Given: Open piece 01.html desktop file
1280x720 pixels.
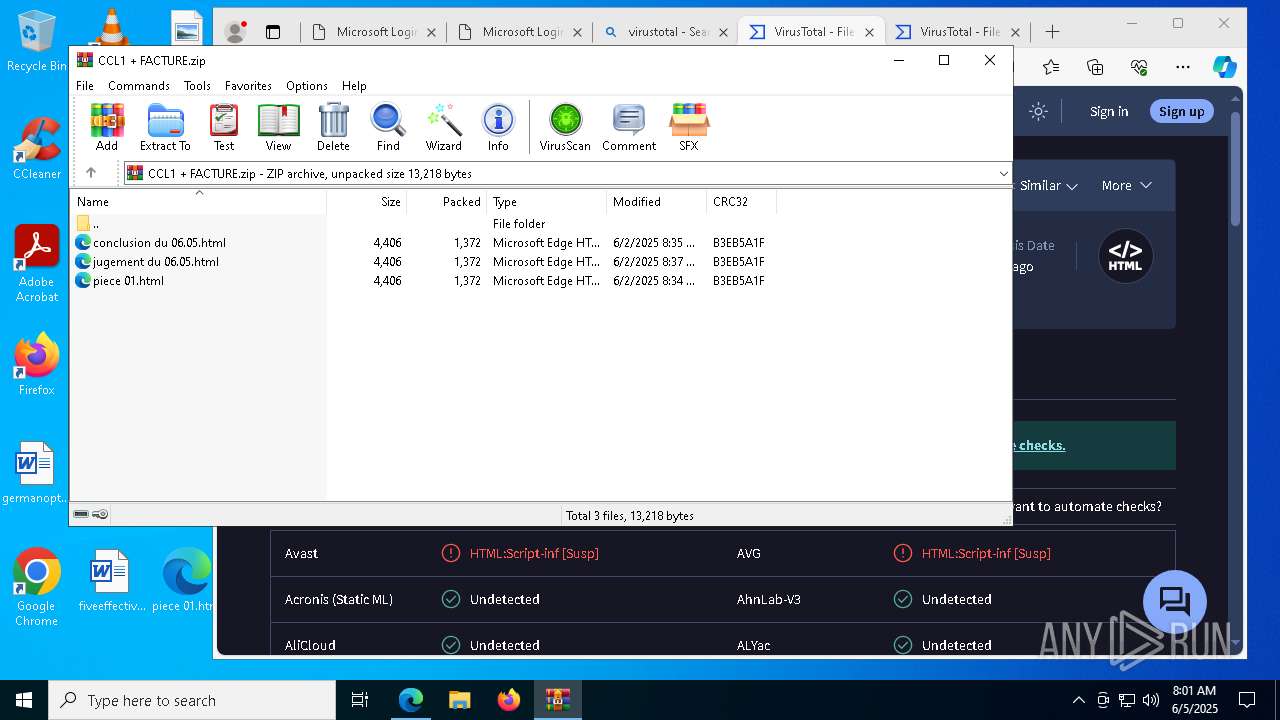Looking at the screenshot, I should pyautogui.click(x=186, y=580).
